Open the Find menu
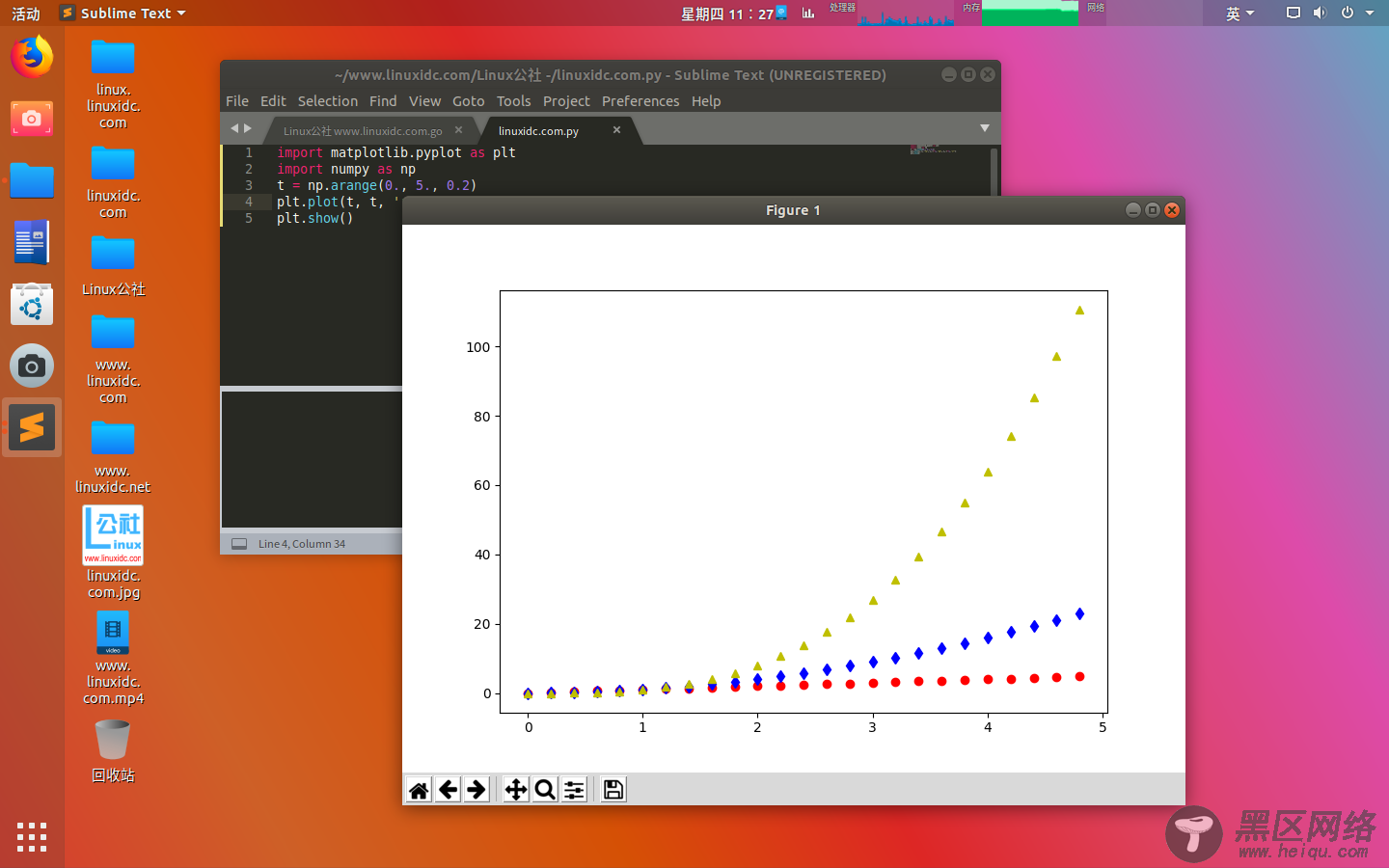Screen dimensions: 1389x868 383,101
